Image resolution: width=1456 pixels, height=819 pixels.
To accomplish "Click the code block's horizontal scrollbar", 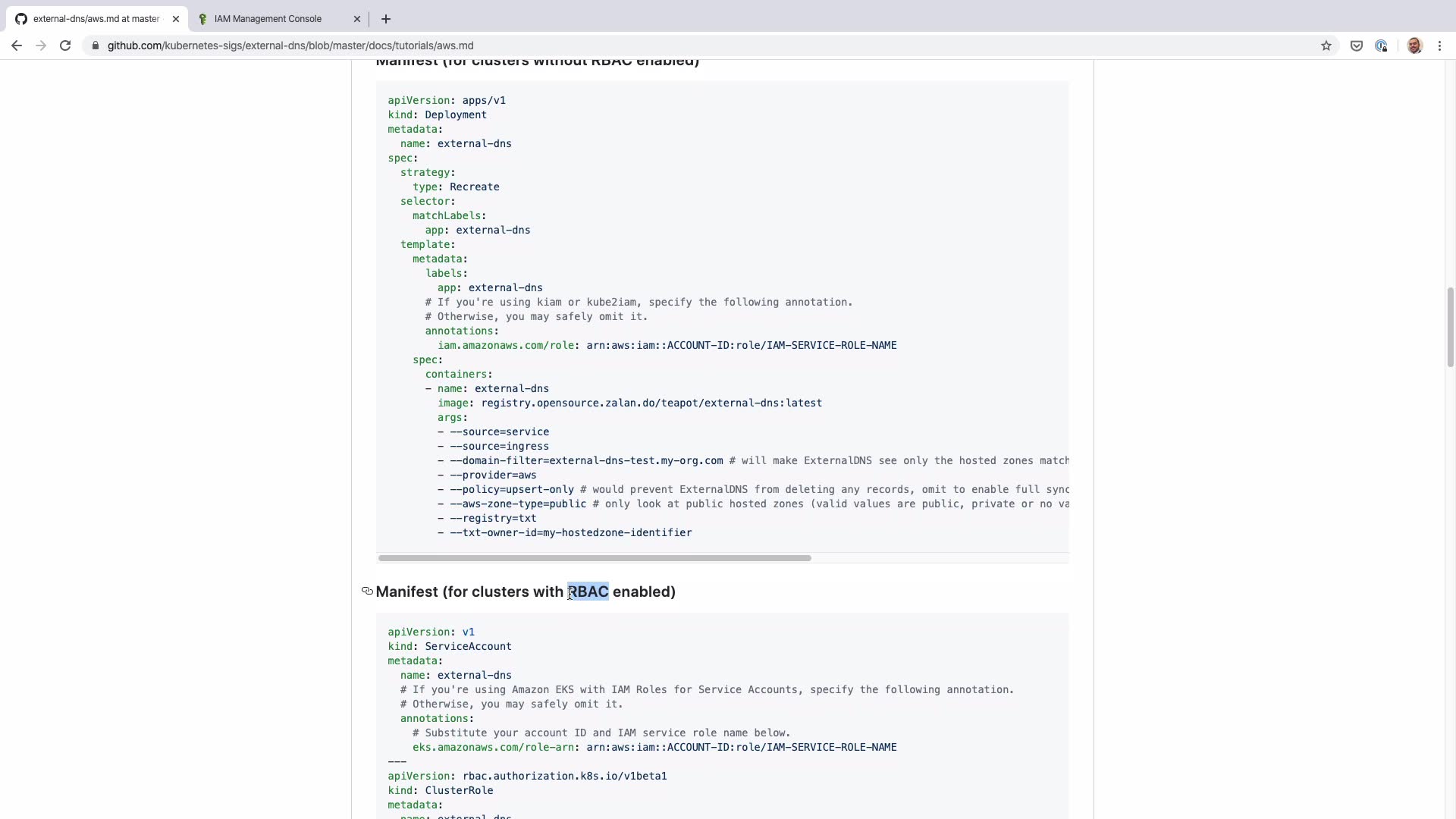I will [595, 558].
